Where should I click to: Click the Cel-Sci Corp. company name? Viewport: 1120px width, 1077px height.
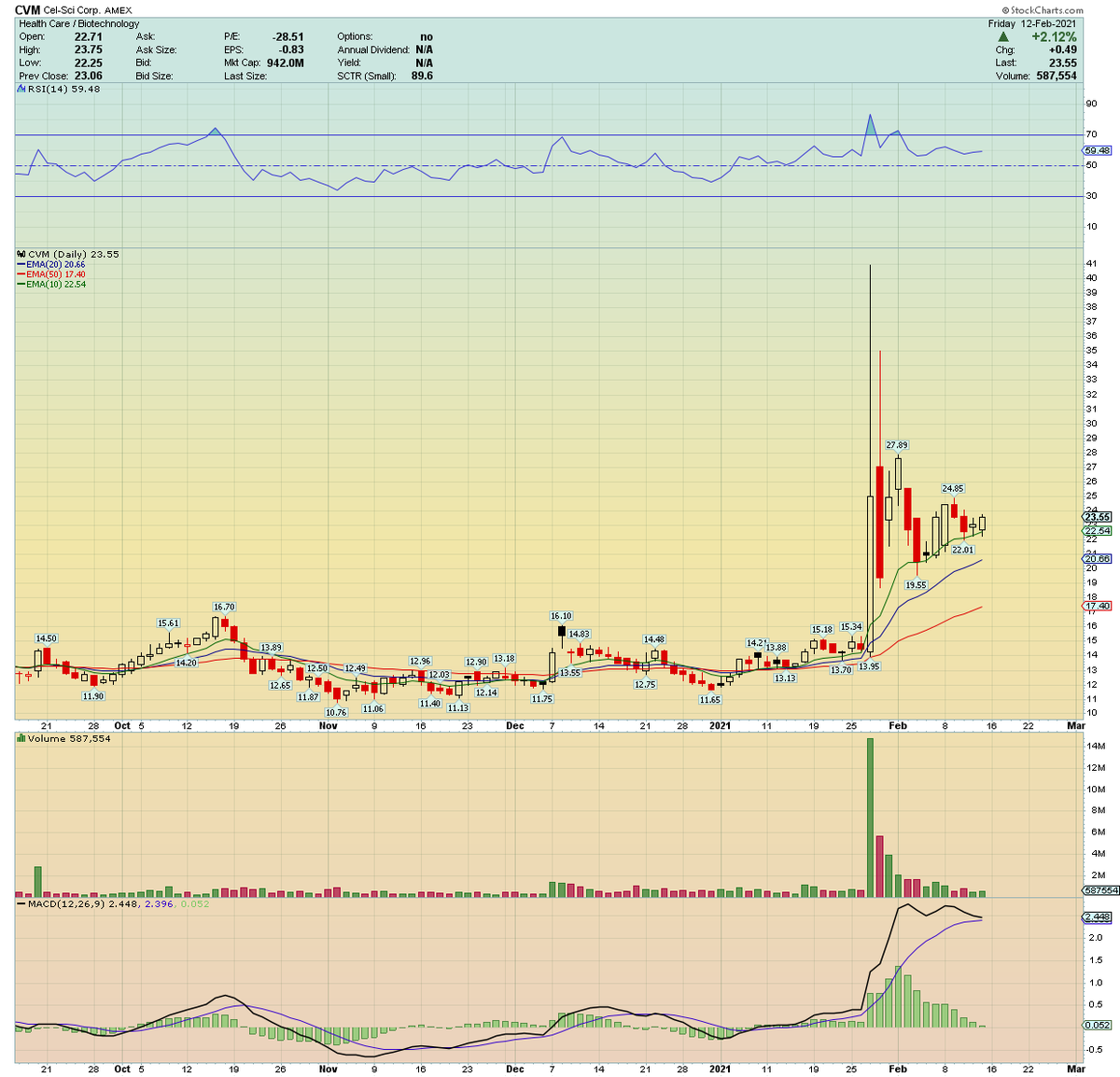pyautogui.click(x=72, y=11)
